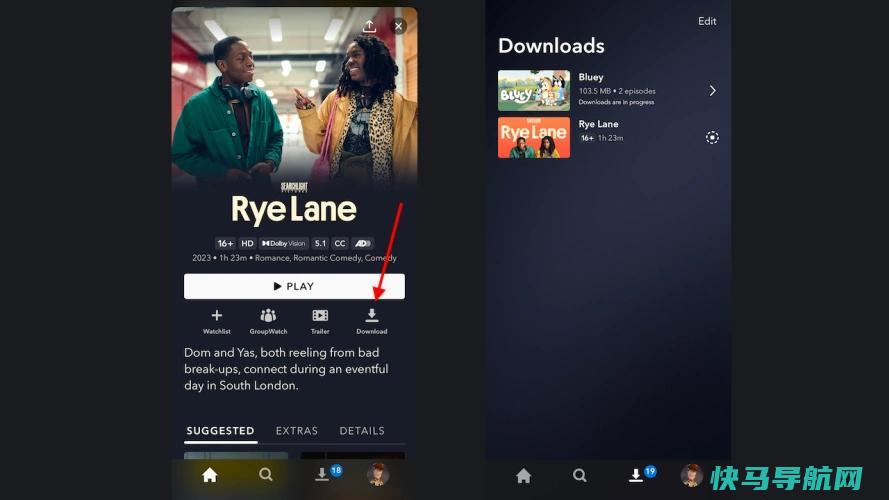Image resolution: width=889 pixels, height=500 pixels.
Task: Close the Rye Lane details page
Action: tap(399, 26)
